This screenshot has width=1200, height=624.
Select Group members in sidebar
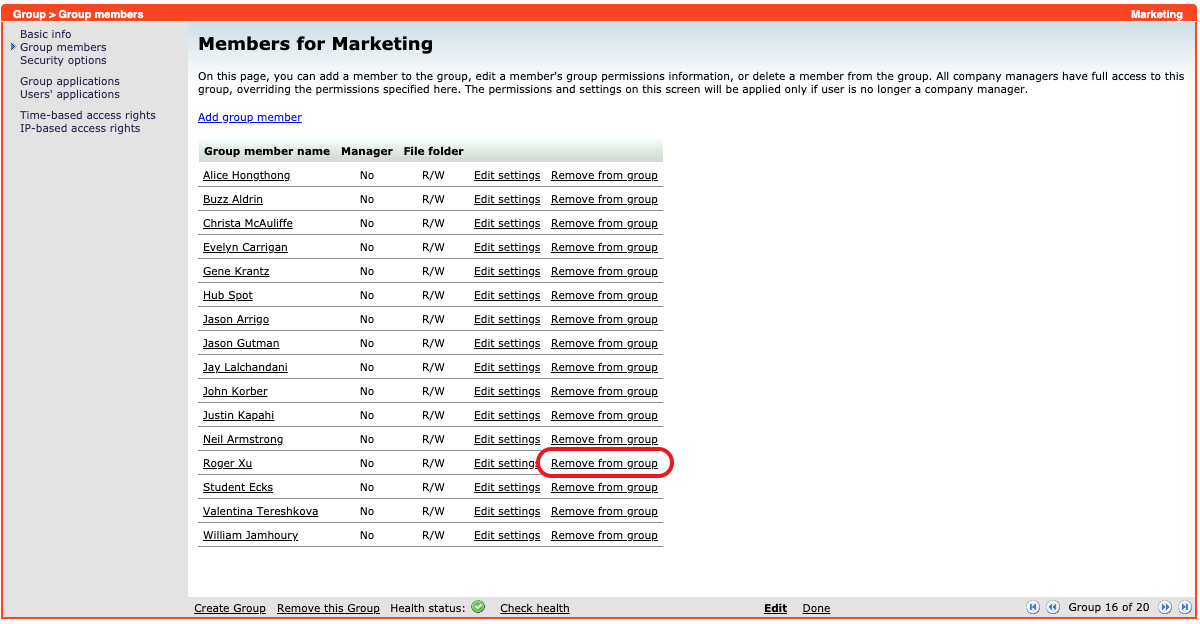63,47
